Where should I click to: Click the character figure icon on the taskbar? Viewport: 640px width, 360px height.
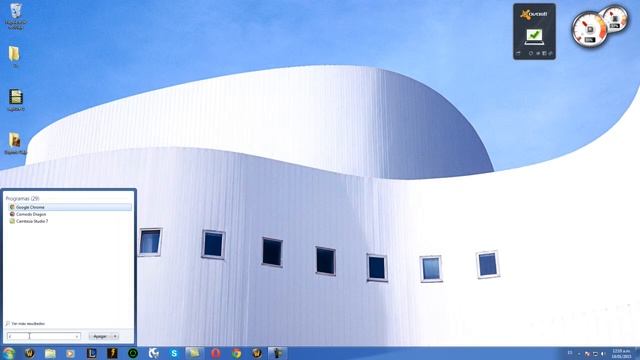tap(278, 353)
